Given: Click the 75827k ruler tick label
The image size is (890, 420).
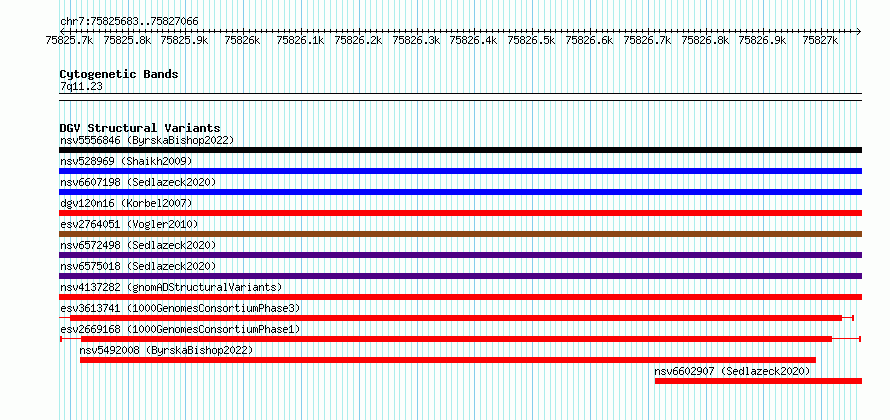Looking at the screenshot, I should 820,40.
